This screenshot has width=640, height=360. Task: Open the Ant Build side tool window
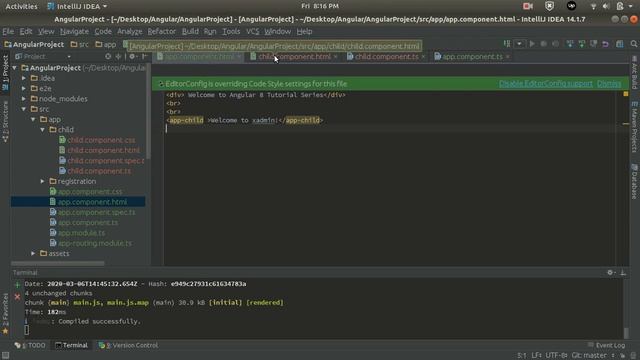coord(634,72)
